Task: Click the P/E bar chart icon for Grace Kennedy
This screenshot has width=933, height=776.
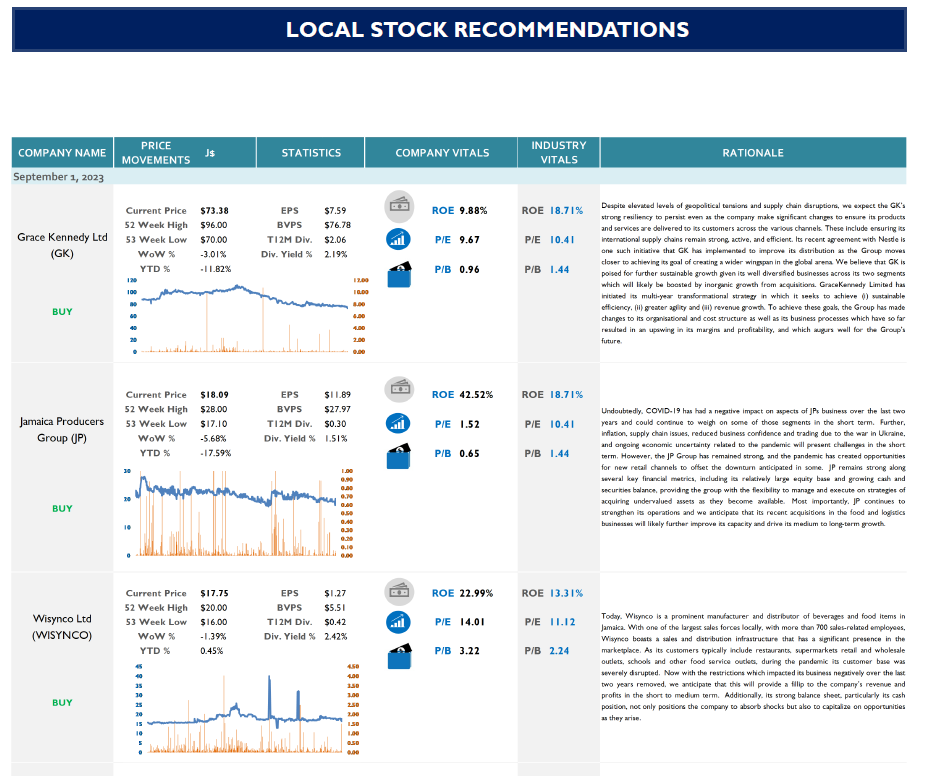Action: click(398, 239)
